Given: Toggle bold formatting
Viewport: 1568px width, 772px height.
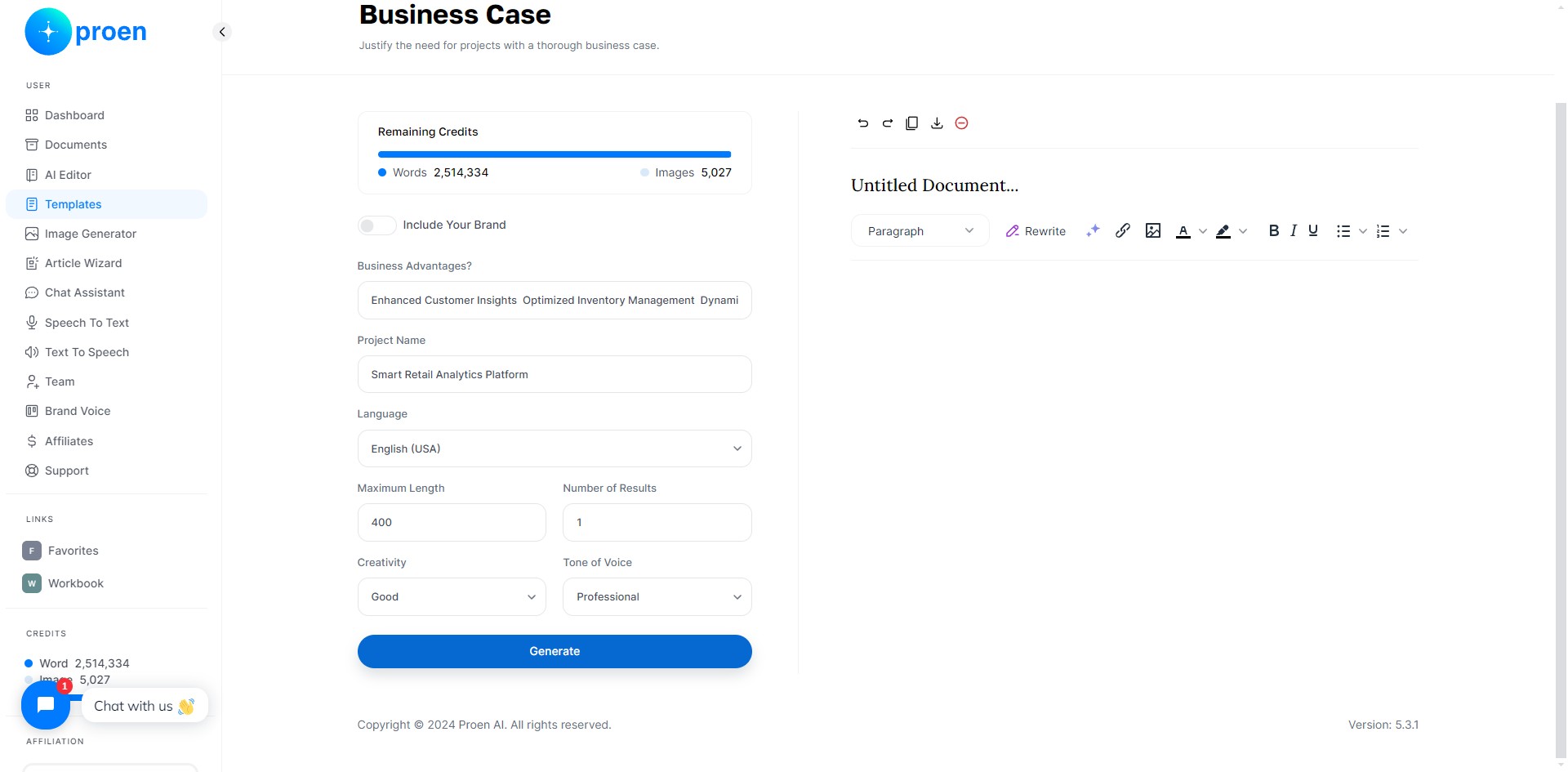Looking at the screenshot, I should click(x=1274, y=231).
